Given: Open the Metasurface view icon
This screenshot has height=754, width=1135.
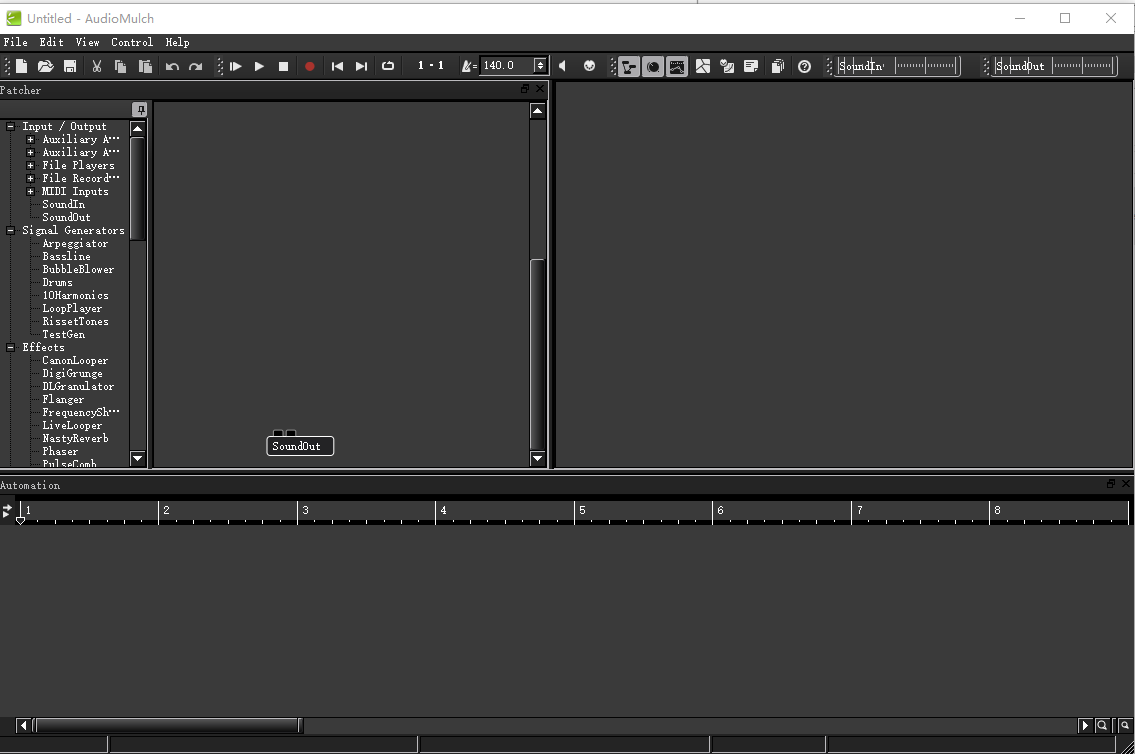Looking at the screenshot, I should tap(703, 67).
